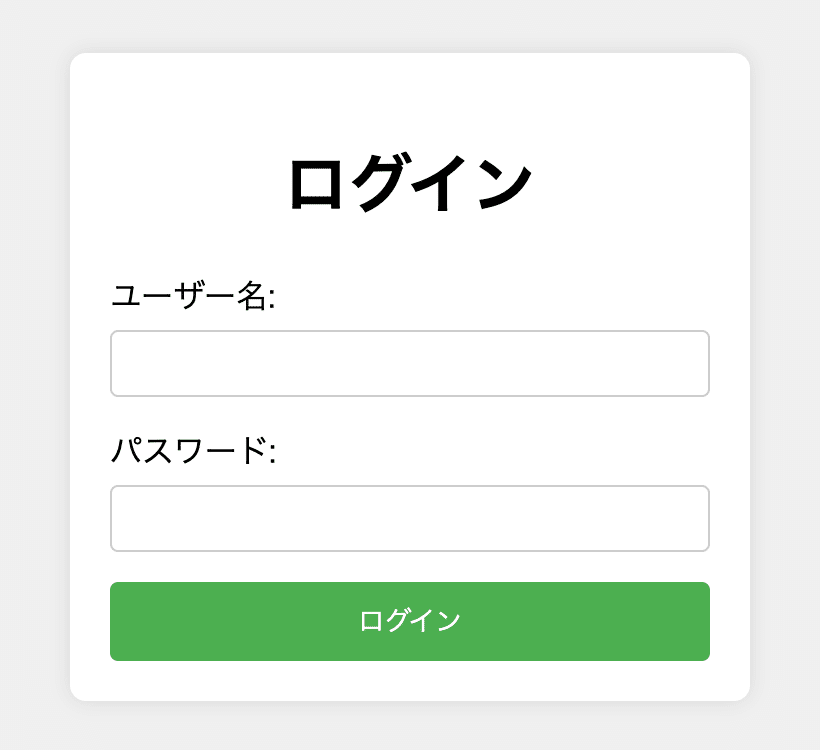Click the ユーザー名 input field

point(409,363)
